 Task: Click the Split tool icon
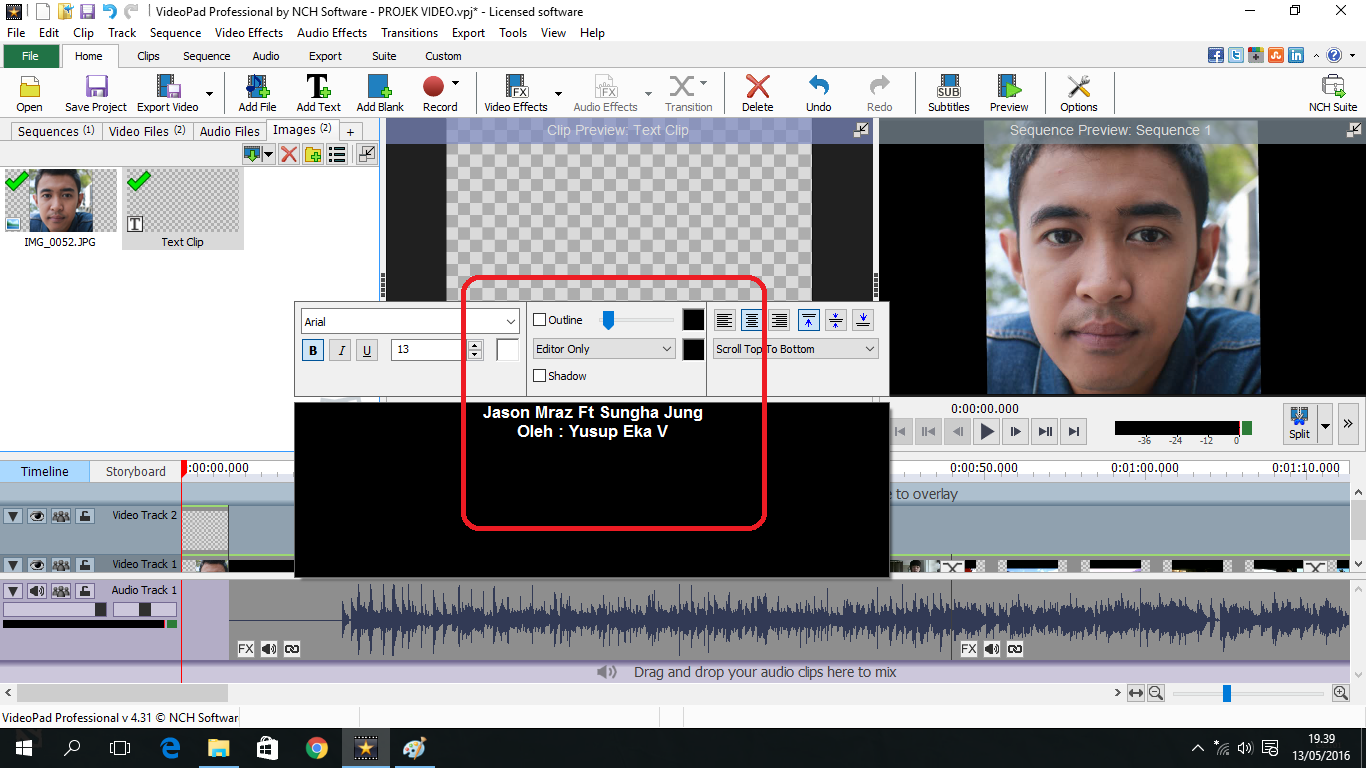click(1299, 423)
